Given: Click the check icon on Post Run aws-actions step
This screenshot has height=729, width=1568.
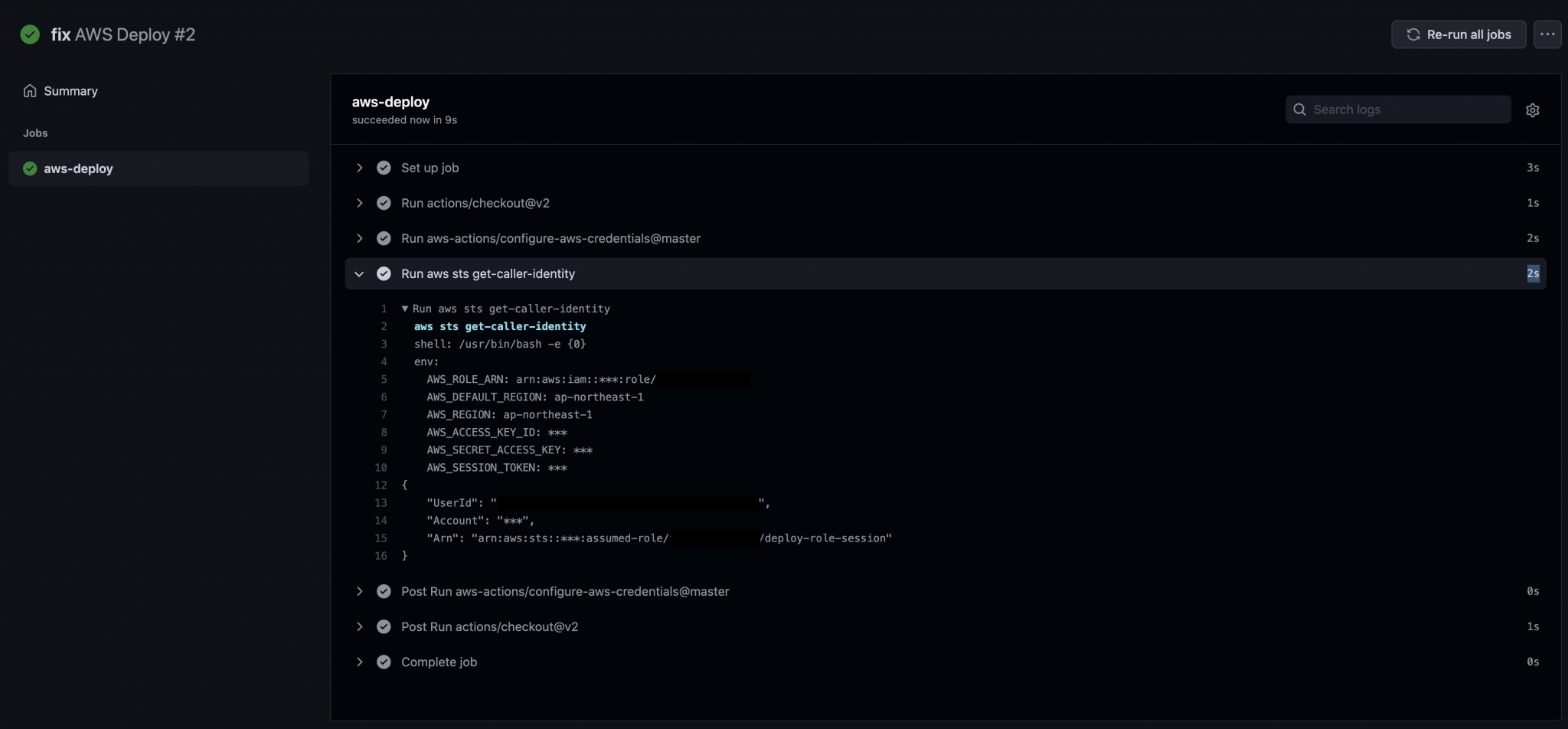Looking at the screenshot, I should click(384, 590).
